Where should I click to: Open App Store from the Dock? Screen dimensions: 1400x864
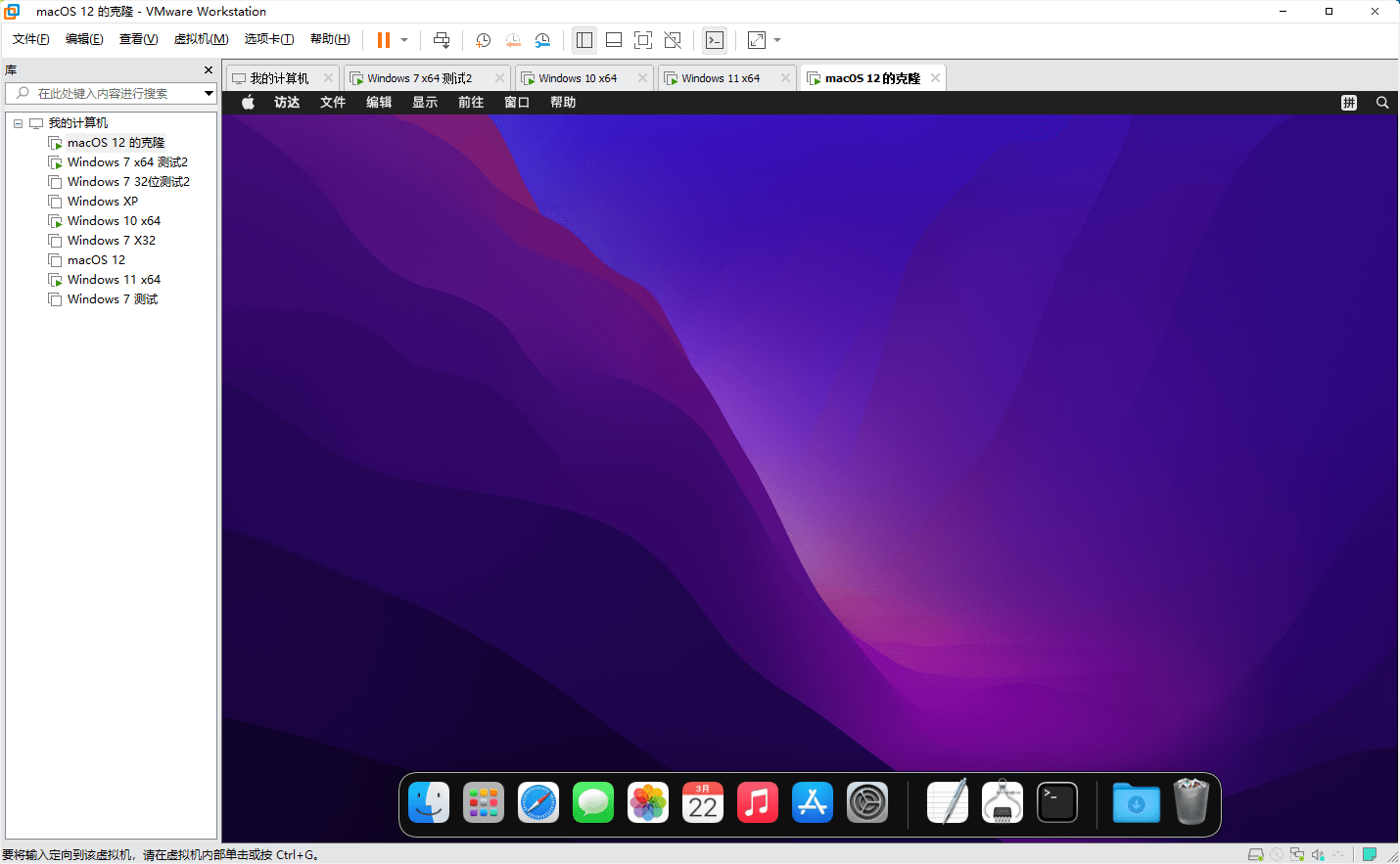[813, 803]
